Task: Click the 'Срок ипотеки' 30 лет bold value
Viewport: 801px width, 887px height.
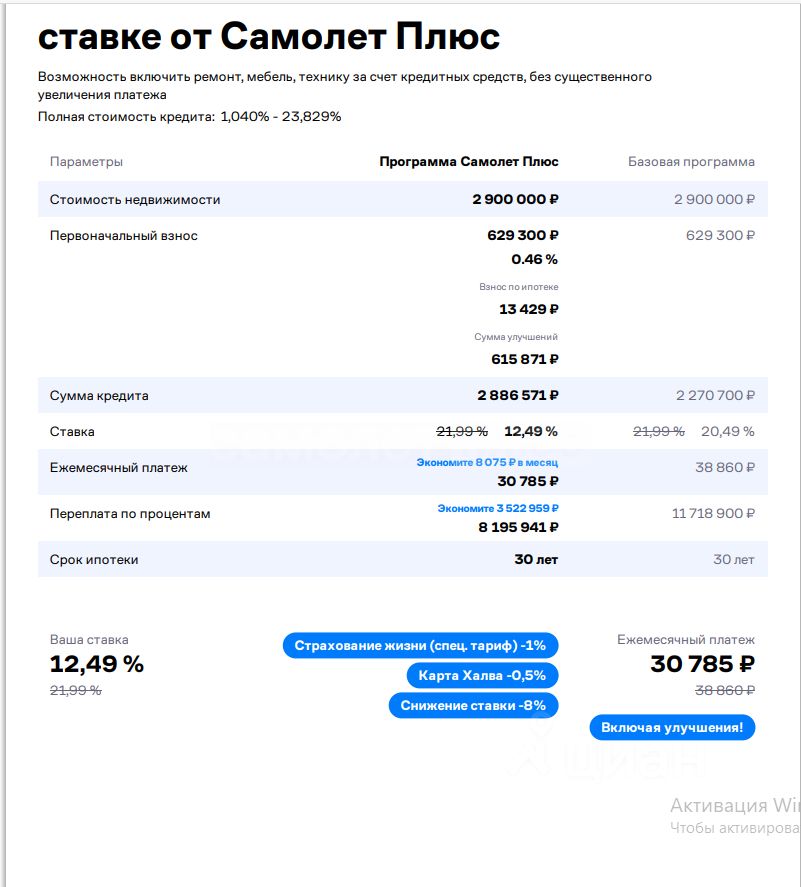Action: click(x=536, y=559)
